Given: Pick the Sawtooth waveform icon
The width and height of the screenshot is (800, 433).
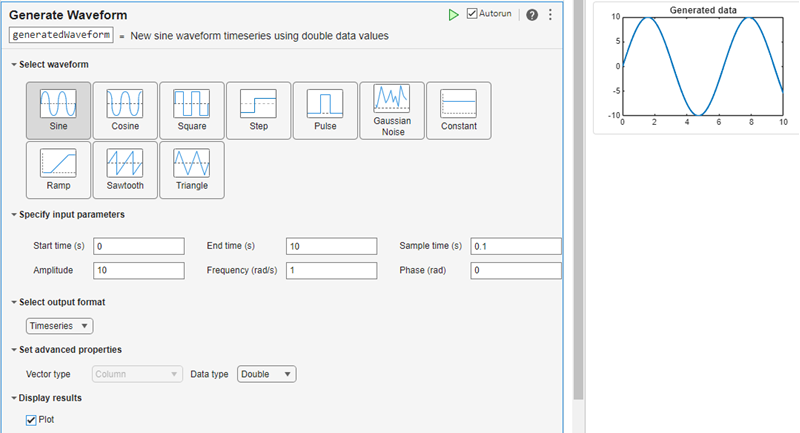Looking at the screenshot, I should click(125, 168).
